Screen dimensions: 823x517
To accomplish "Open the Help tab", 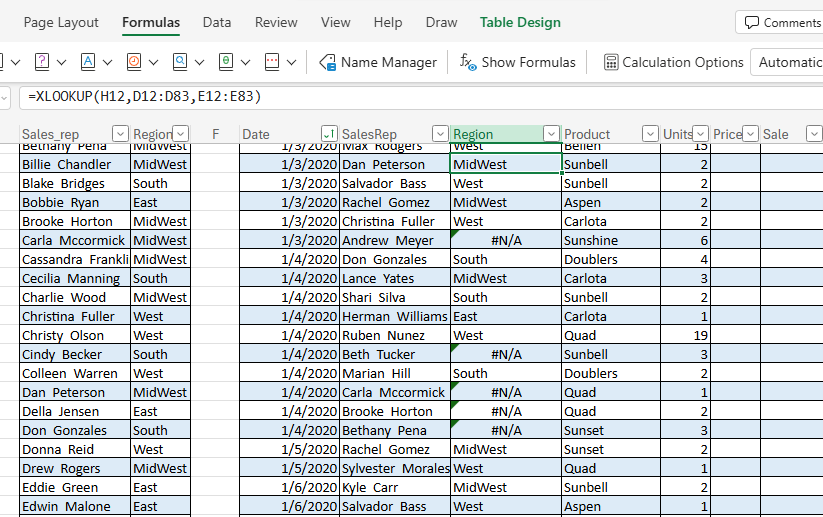I will tap(388, 23).
